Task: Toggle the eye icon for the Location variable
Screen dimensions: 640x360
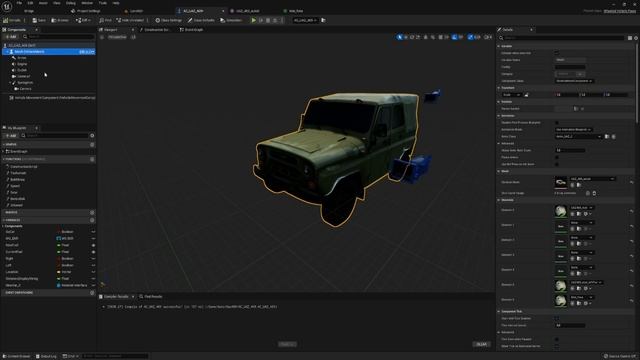Action: pos(93,272)
